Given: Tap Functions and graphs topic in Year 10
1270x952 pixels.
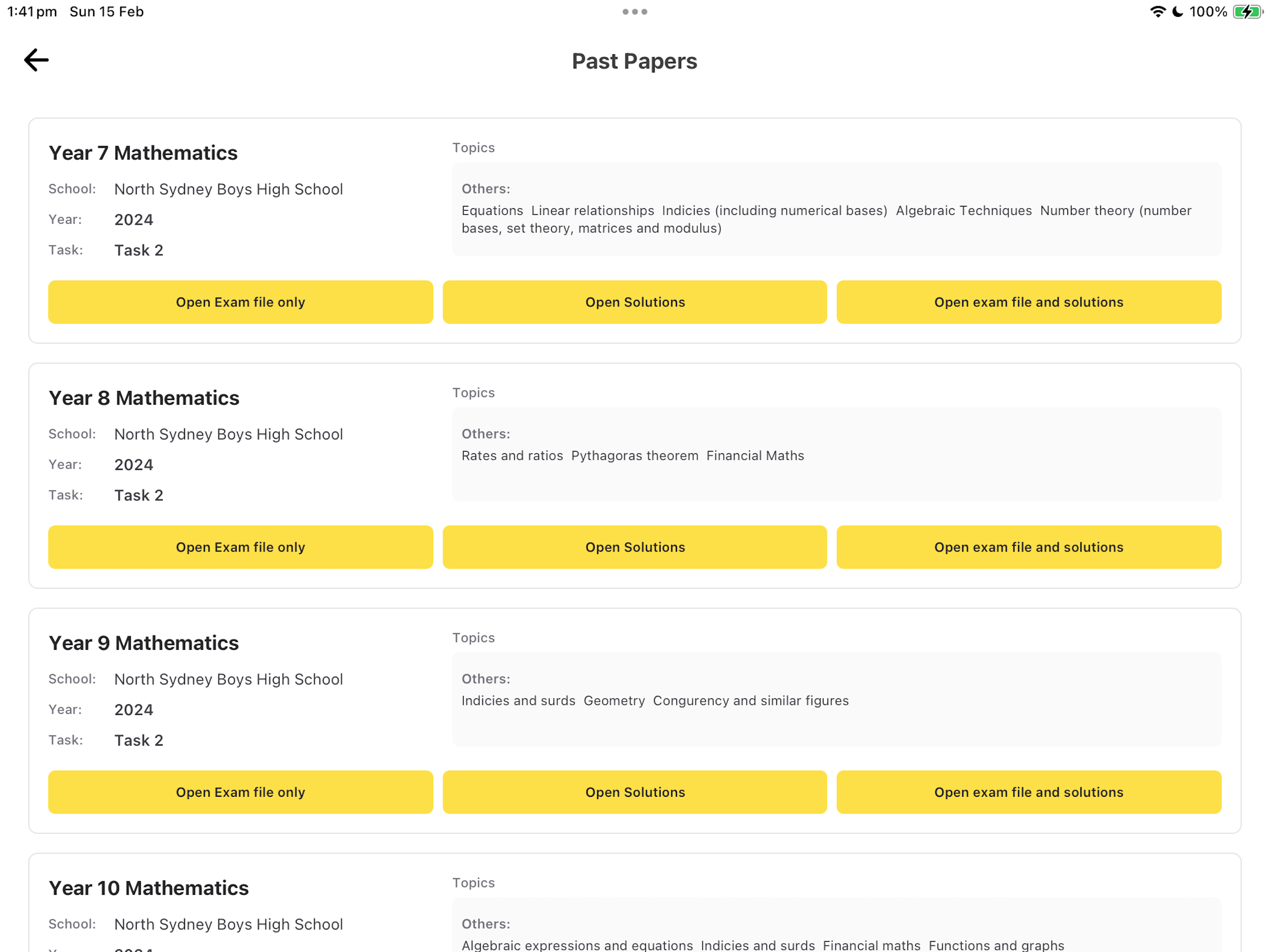Looking at the screenshot, I should coord(996,945).
